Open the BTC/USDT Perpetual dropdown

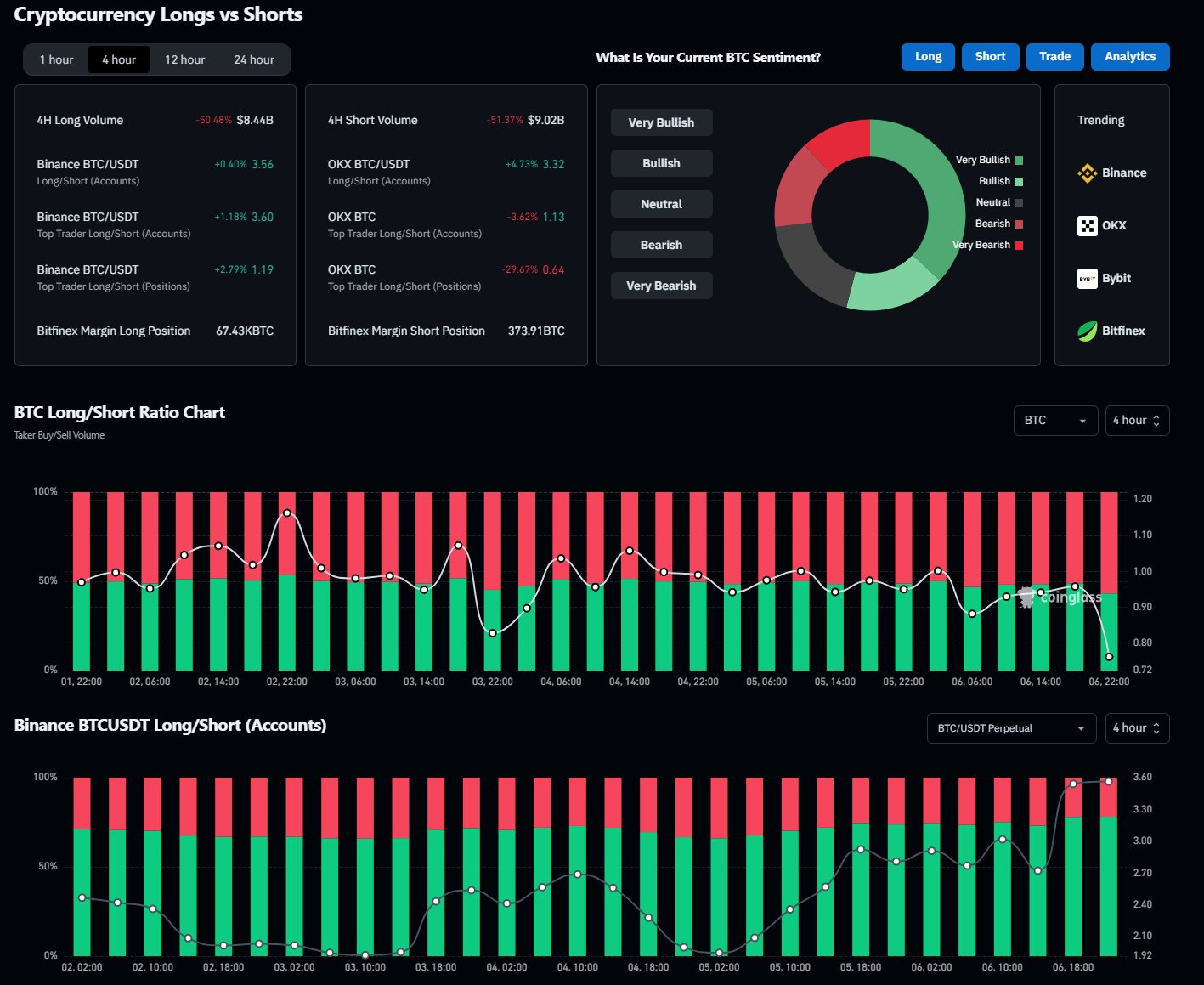1012,728
